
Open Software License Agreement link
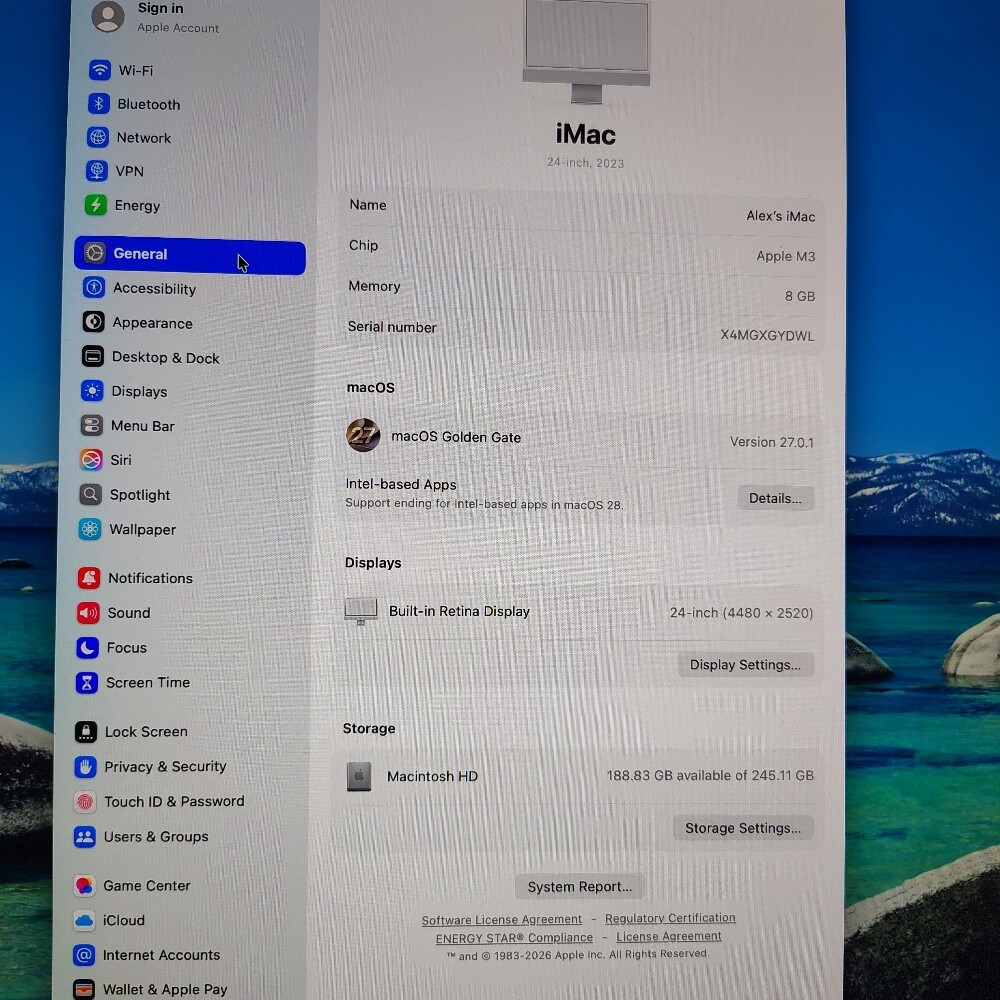502,920
